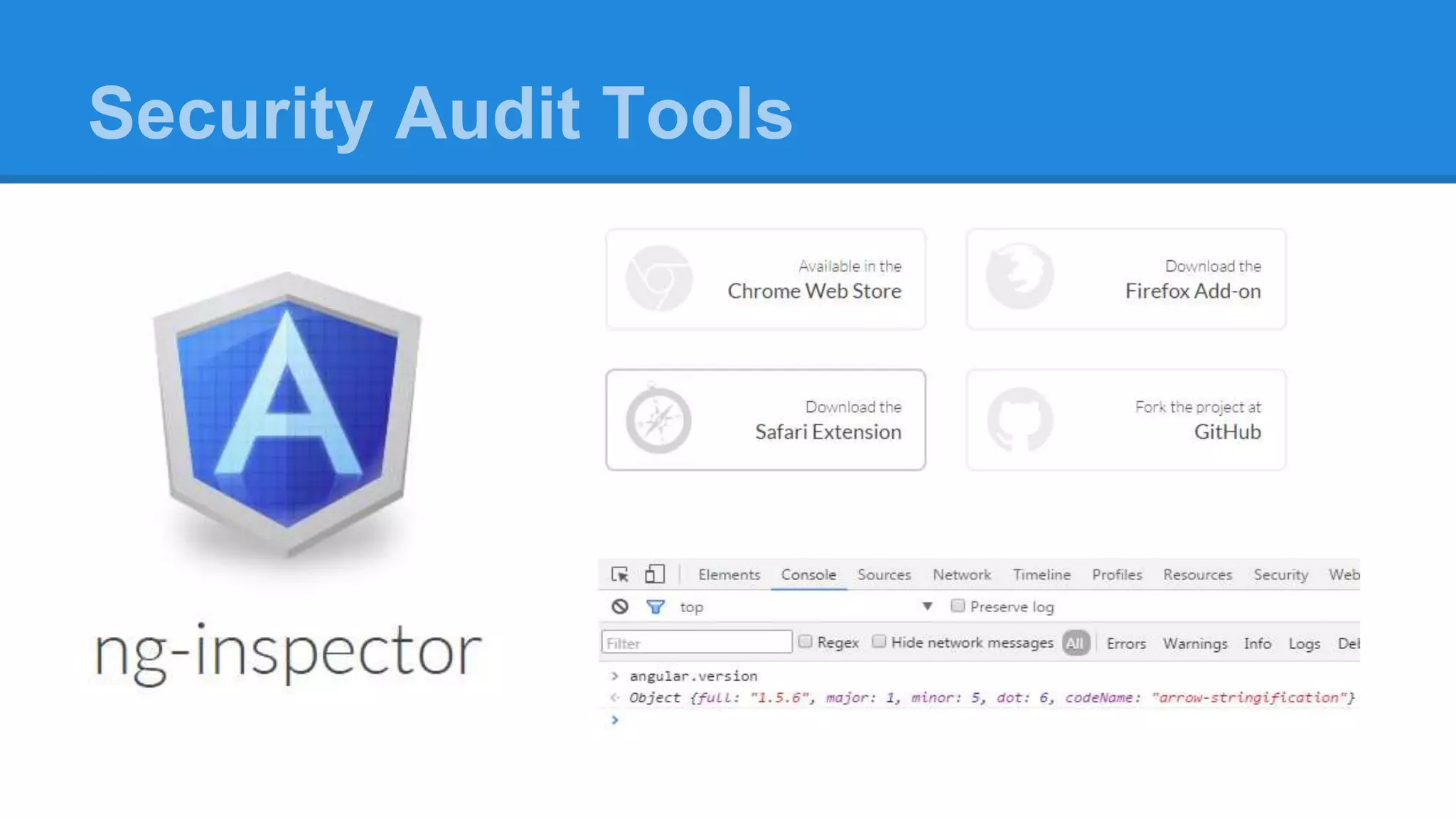1456x819 pixels.
Task: Click the console Filter input field
Action: click(x=697, y=642)
